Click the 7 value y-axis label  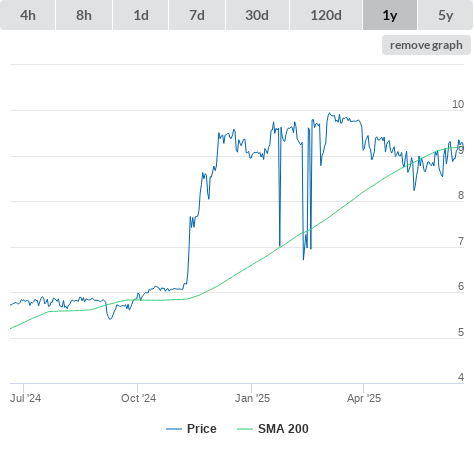[461, 241]
